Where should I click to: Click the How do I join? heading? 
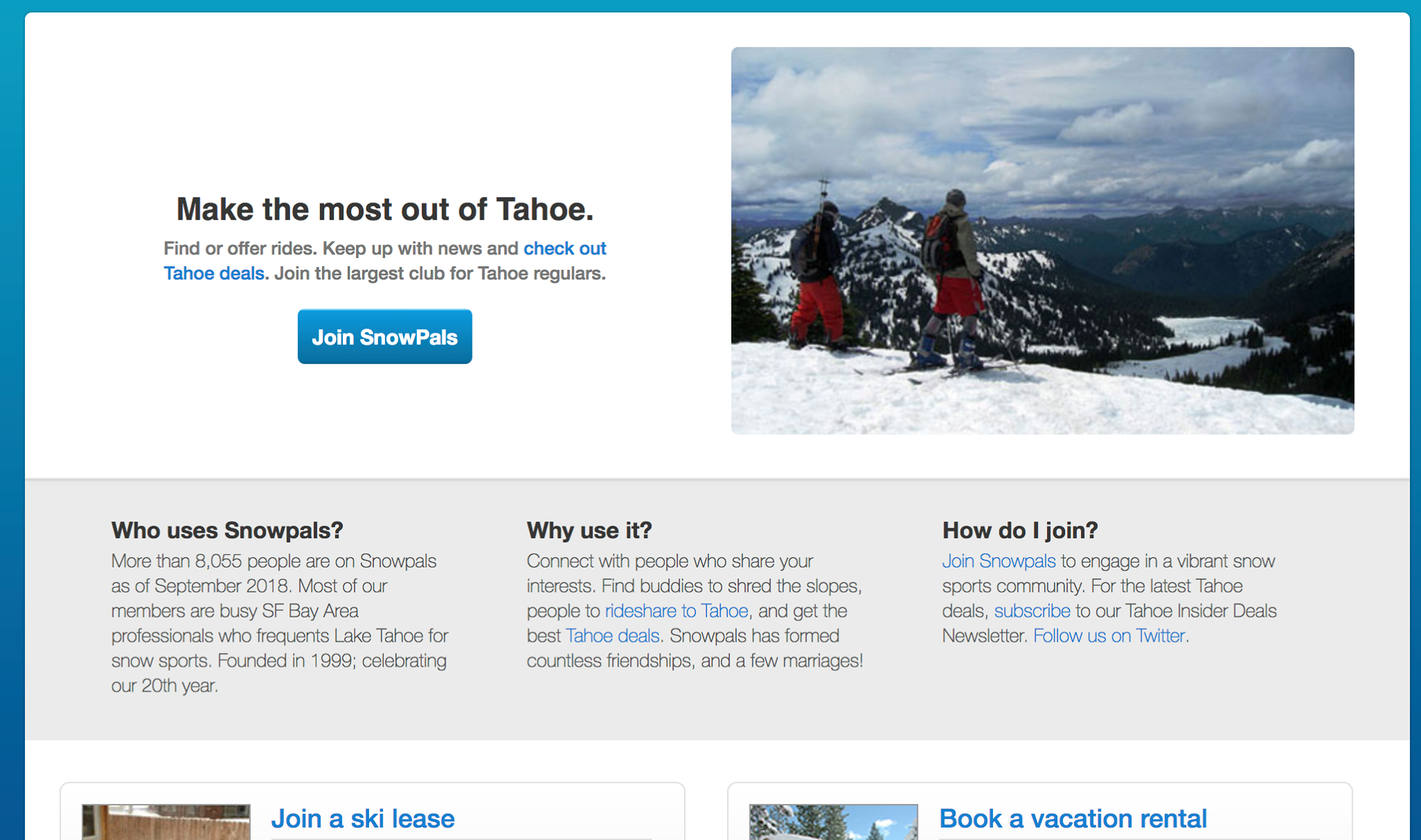pyautogui.click(x=1020, y=530)
